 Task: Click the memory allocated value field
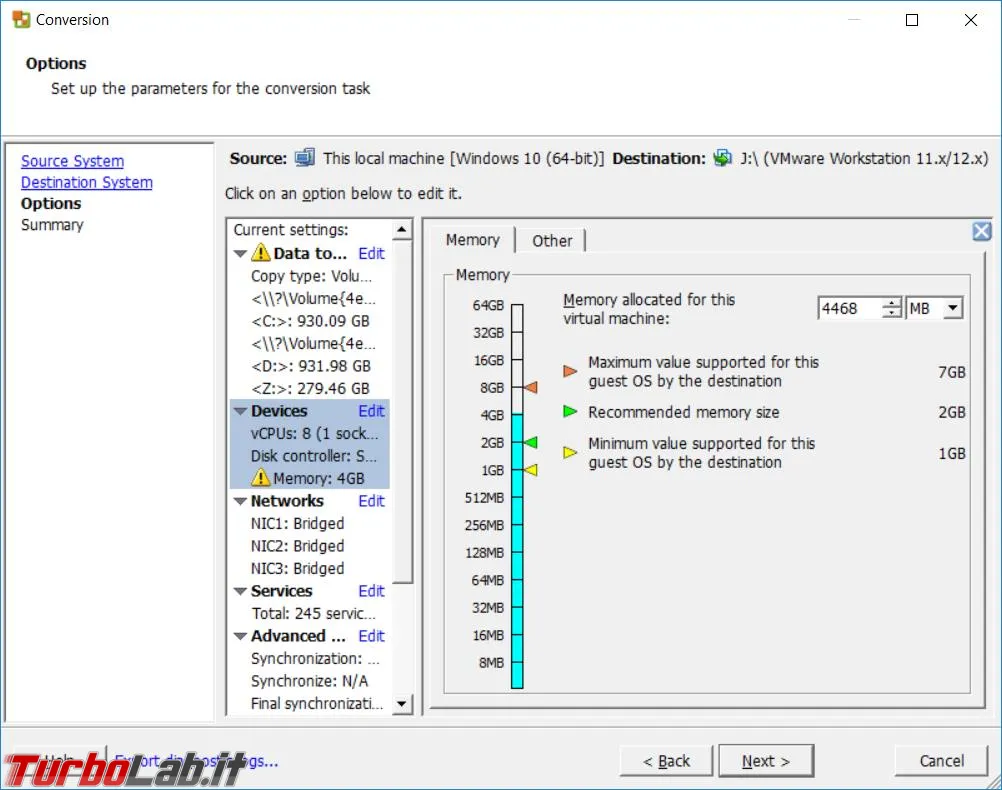(x=850, y=308)
